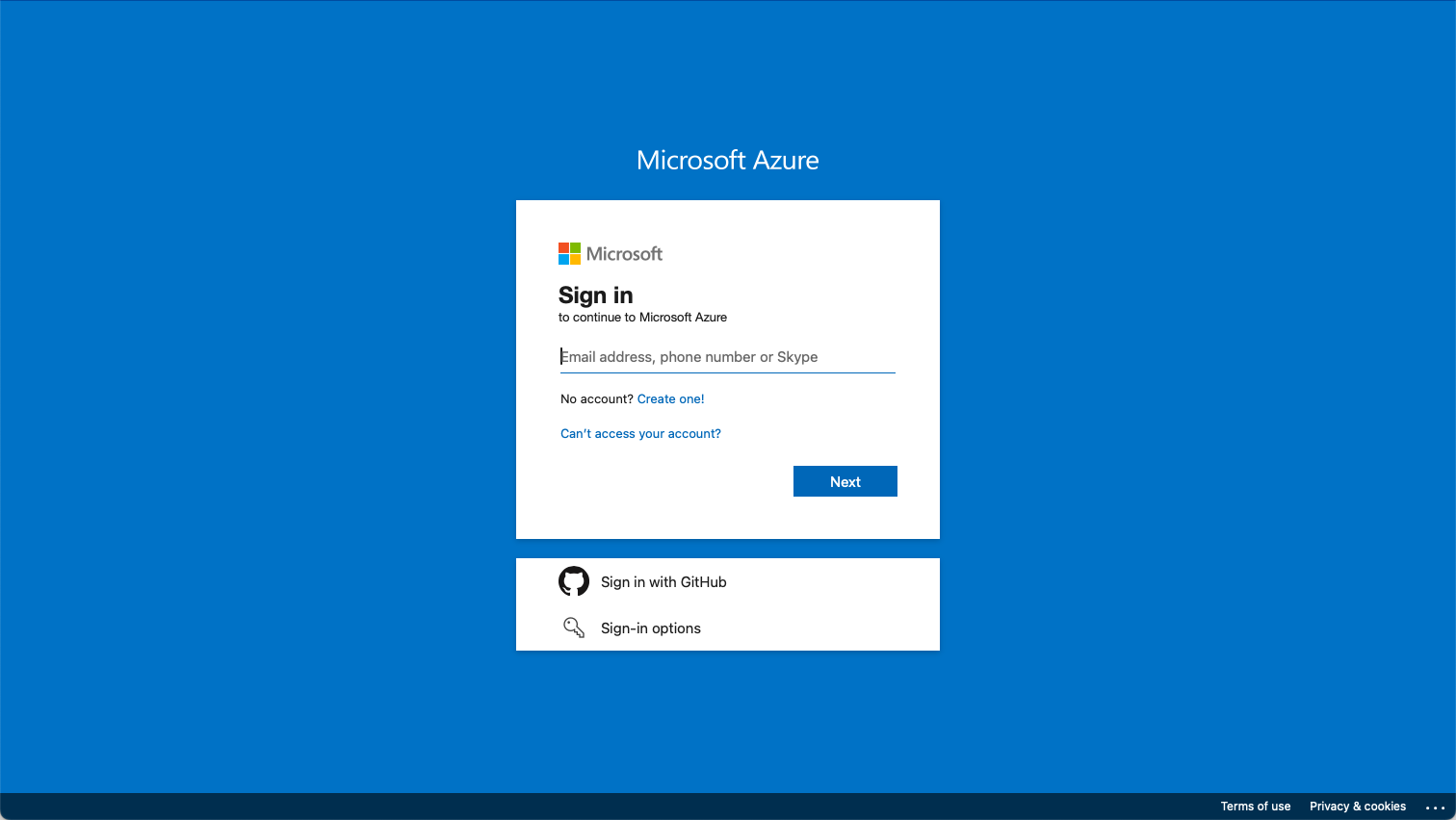Click the dark footer bar's empty area
The width and height of the screenshot is (1456, 820).
pyautogui.click(x=578, y=807)
